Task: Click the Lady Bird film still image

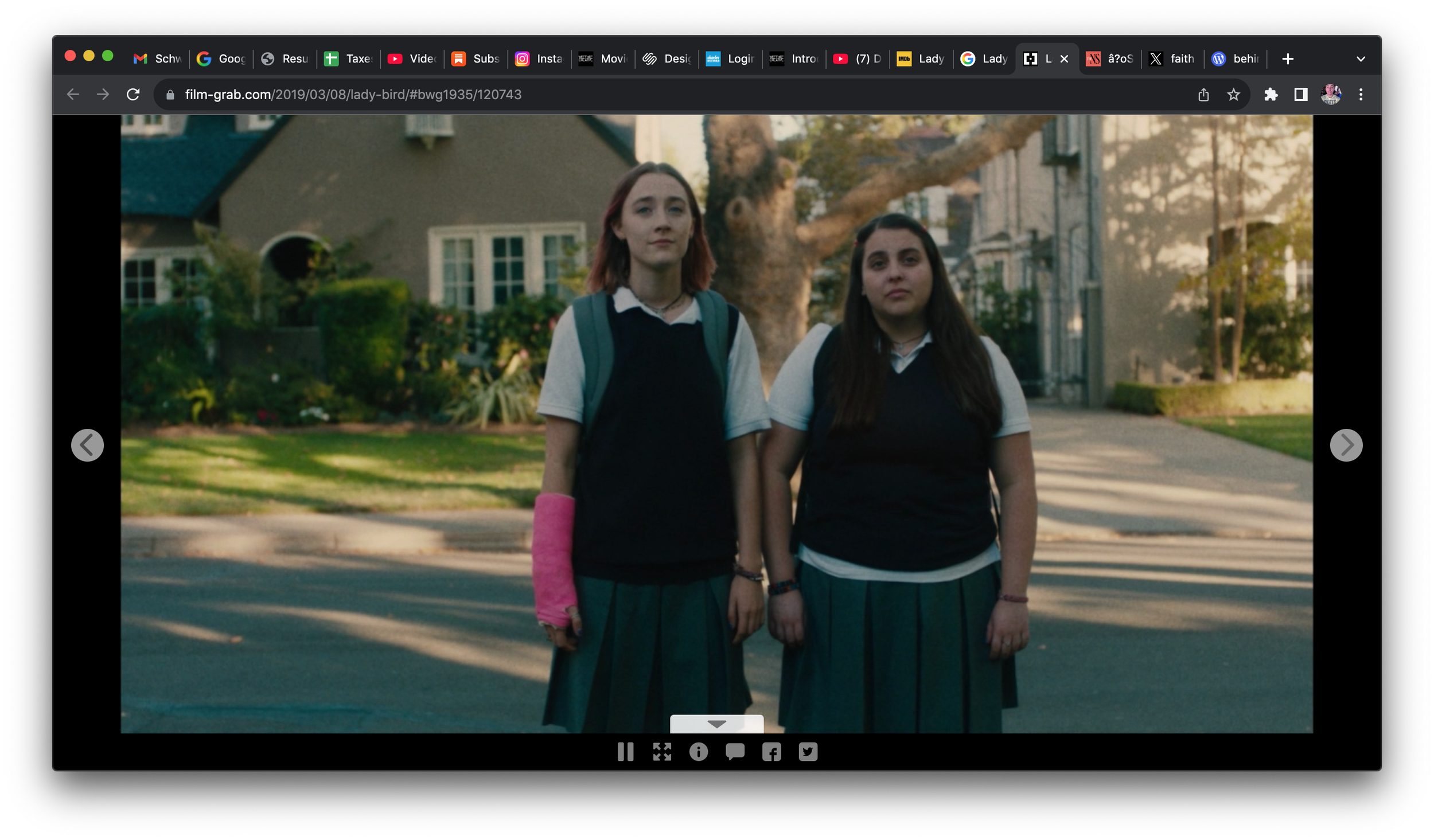Action: [716, 424]
